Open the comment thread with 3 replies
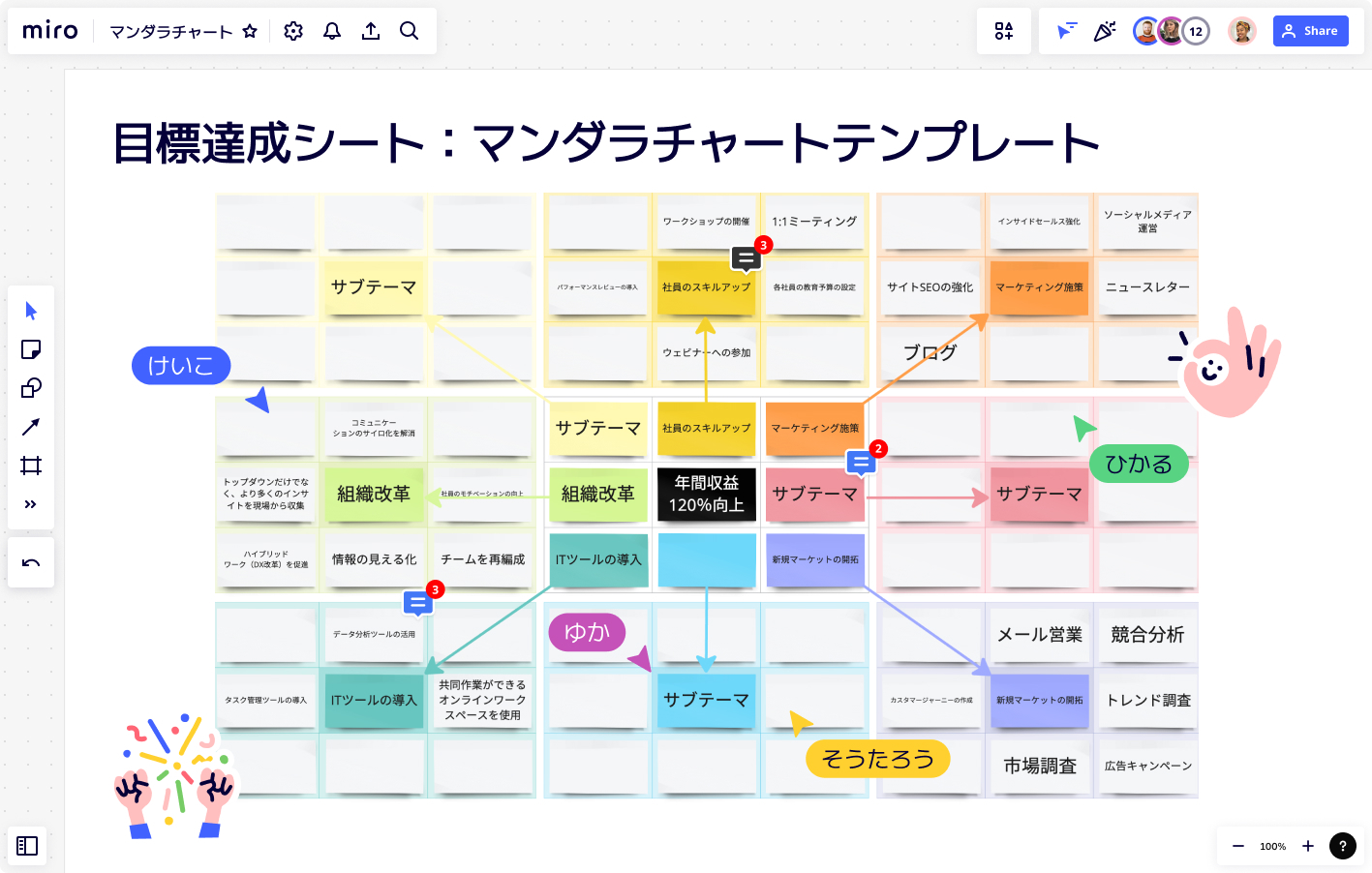This screenshot has width=1372, height=873. (746, 257)
